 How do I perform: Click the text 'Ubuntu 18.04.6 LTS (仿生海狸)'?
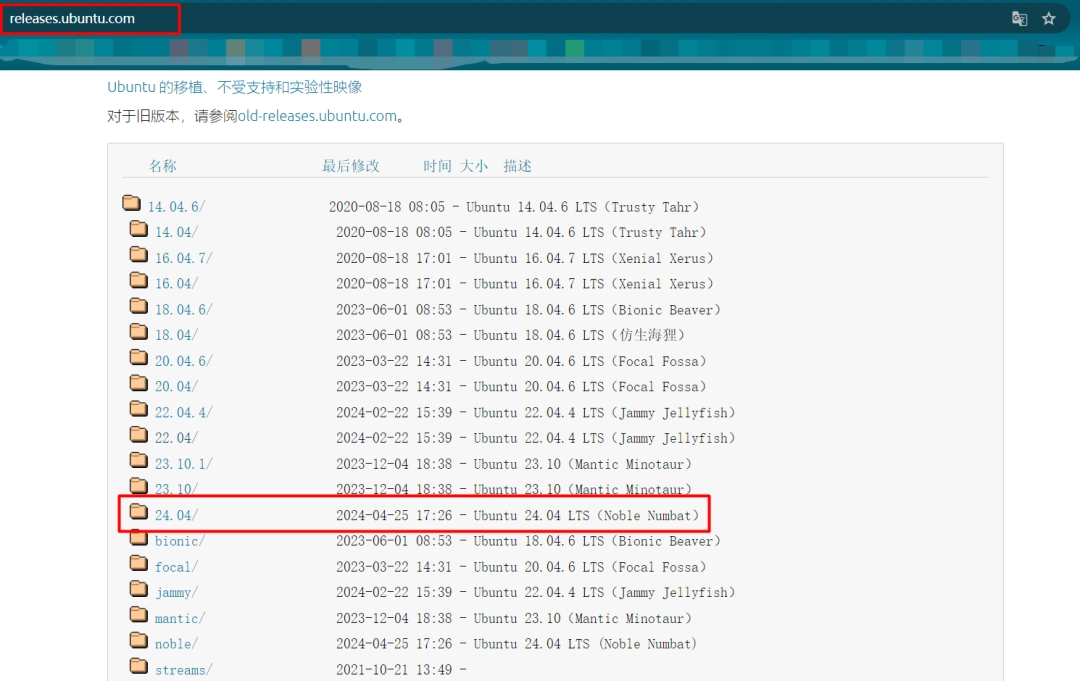[x=579, y=335]
